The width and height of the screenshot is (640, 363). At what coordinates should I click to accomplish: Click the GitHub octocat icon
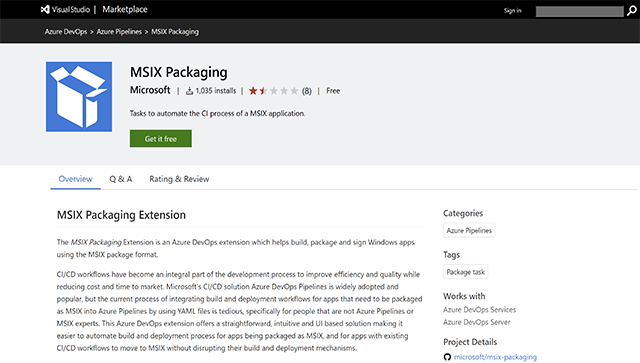(x=447, y=357)
